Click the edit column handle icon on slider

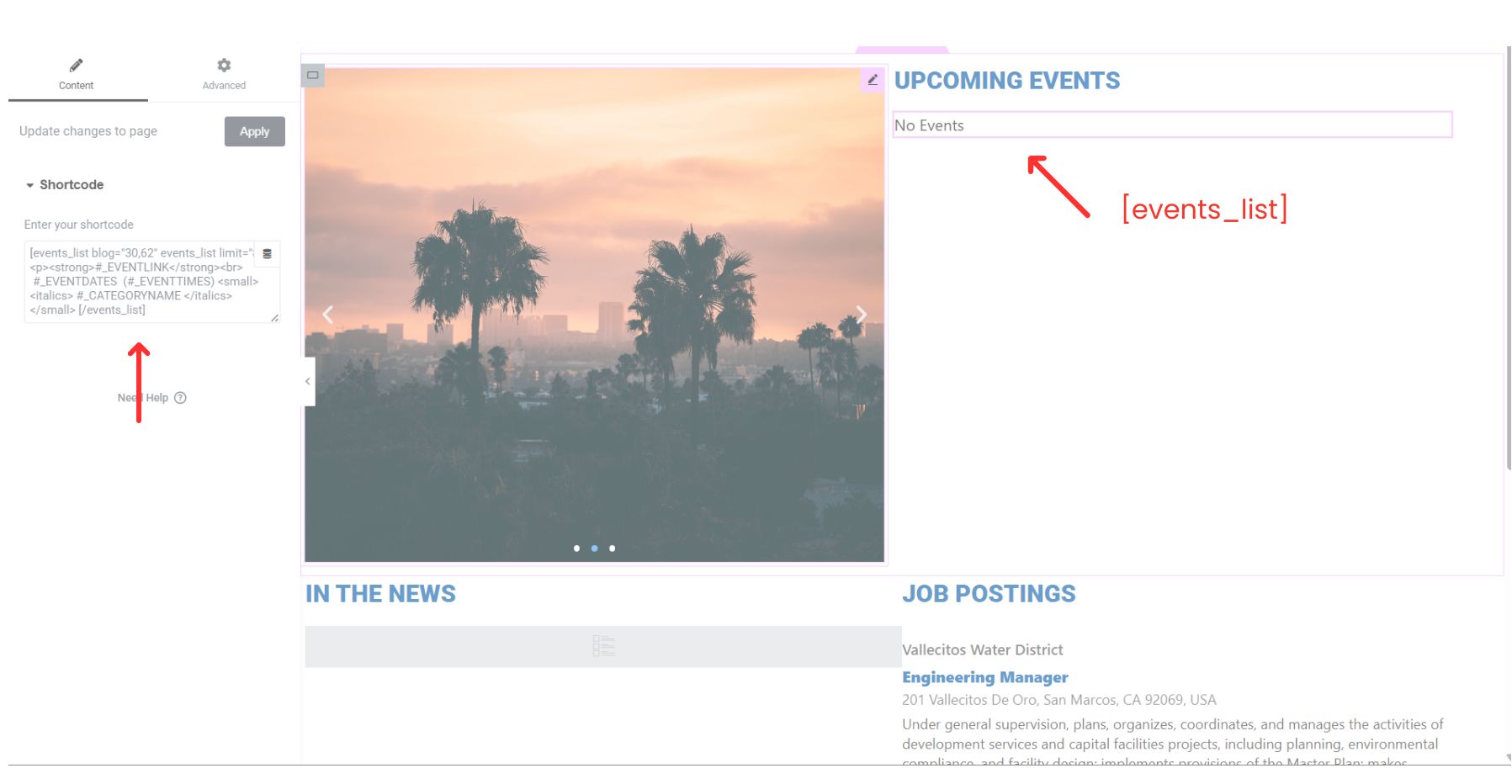pyautogui.click(x=313, y=76)
